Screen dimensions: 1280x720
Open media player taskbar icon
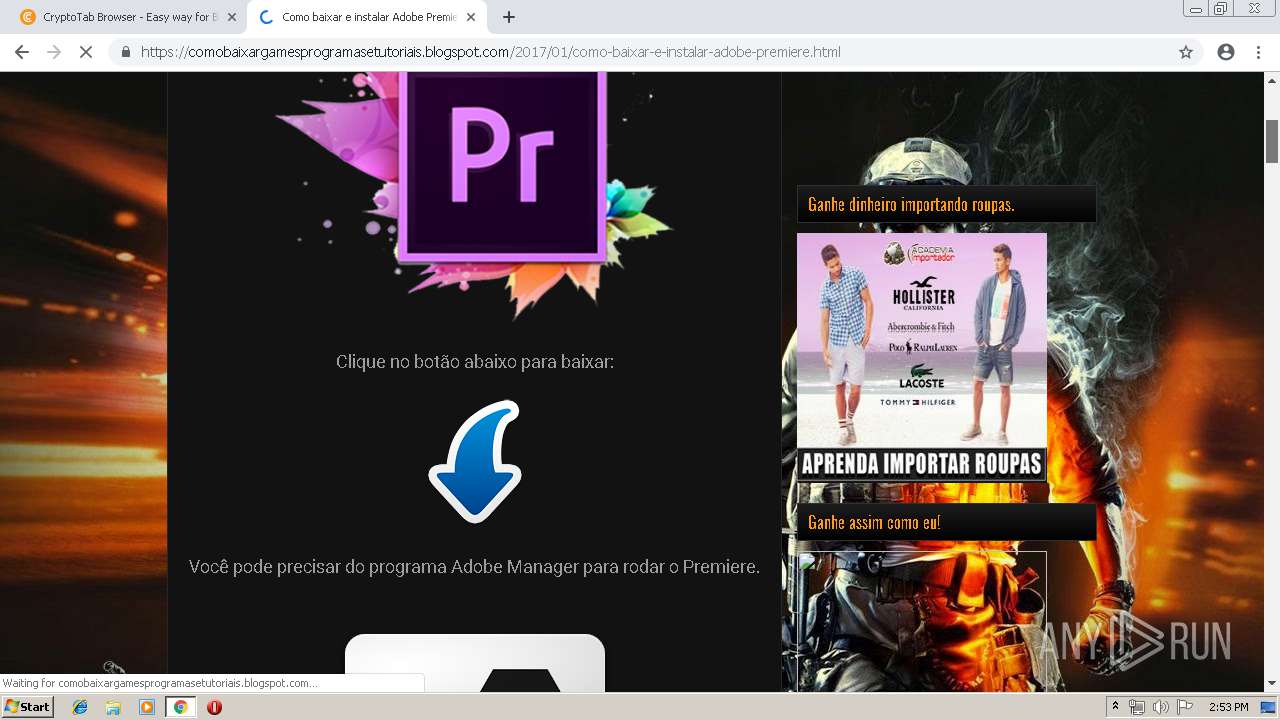[x=147, y=707]
